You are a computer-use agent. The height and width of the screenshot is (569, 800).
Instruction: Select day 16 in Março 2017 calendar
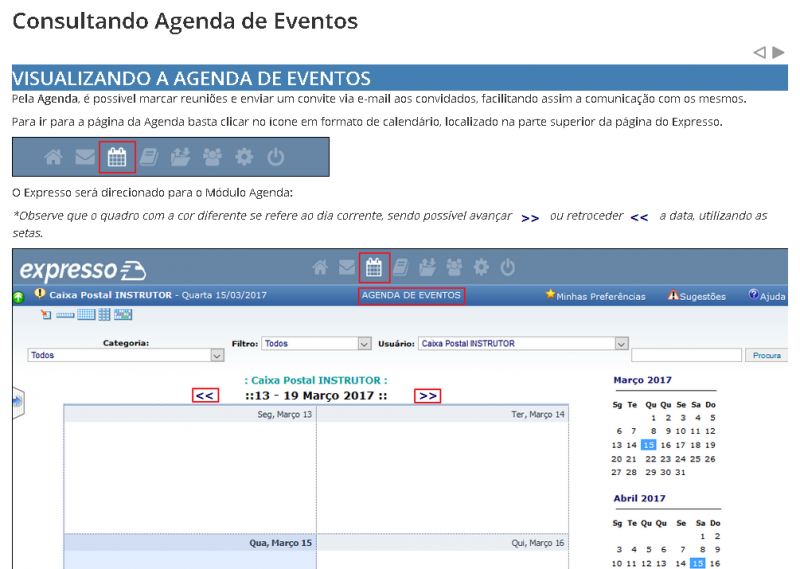point(666,445)
